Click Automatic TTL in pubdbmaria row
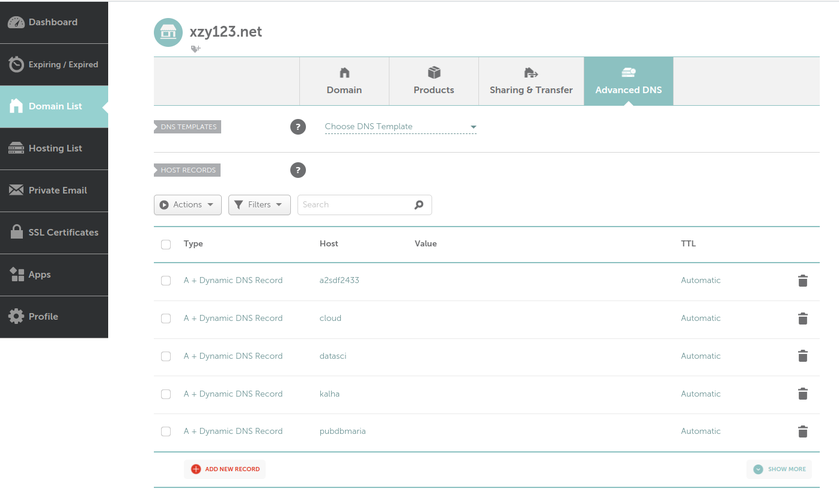839x497 pixels. tap(700, 431)
